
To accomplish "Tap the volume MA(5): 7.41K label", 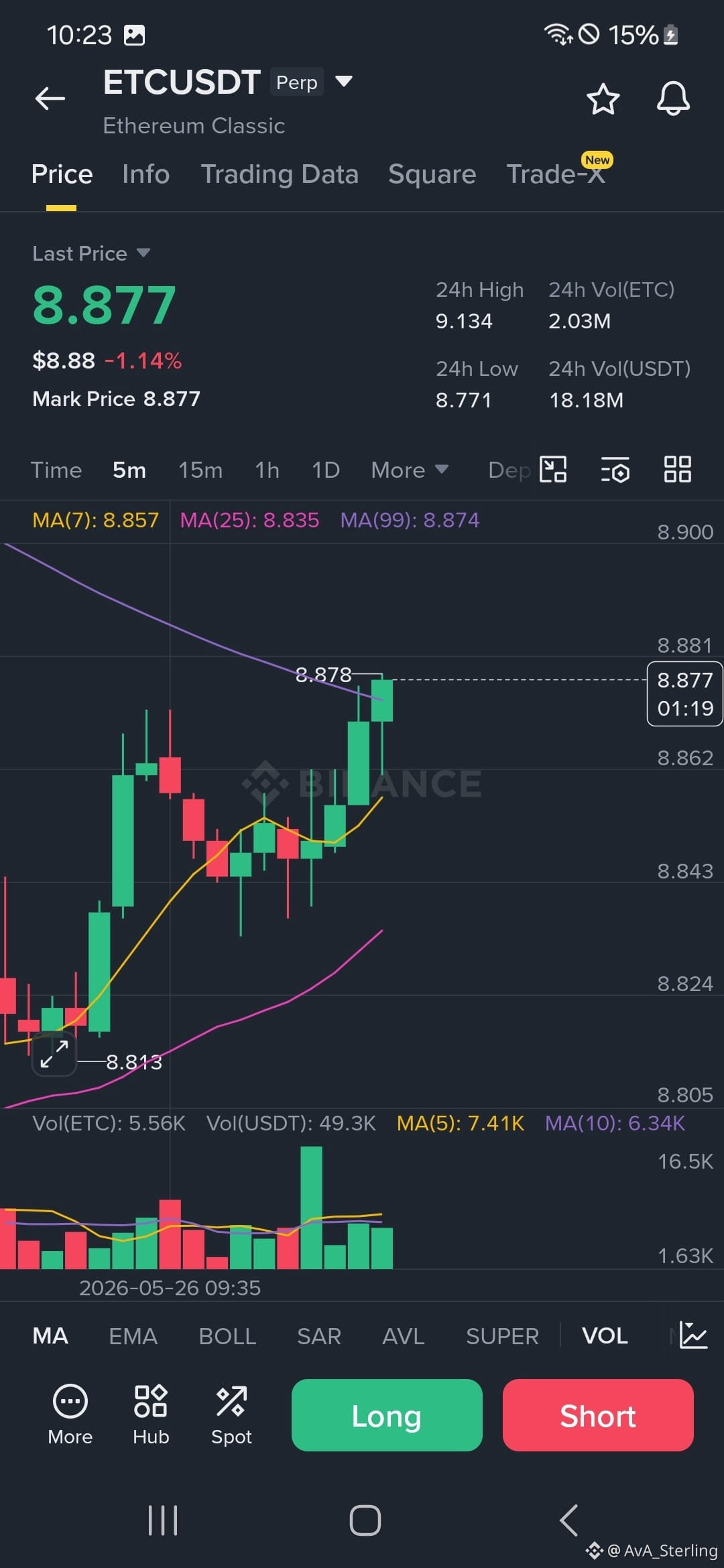I will click(460, 1123).
